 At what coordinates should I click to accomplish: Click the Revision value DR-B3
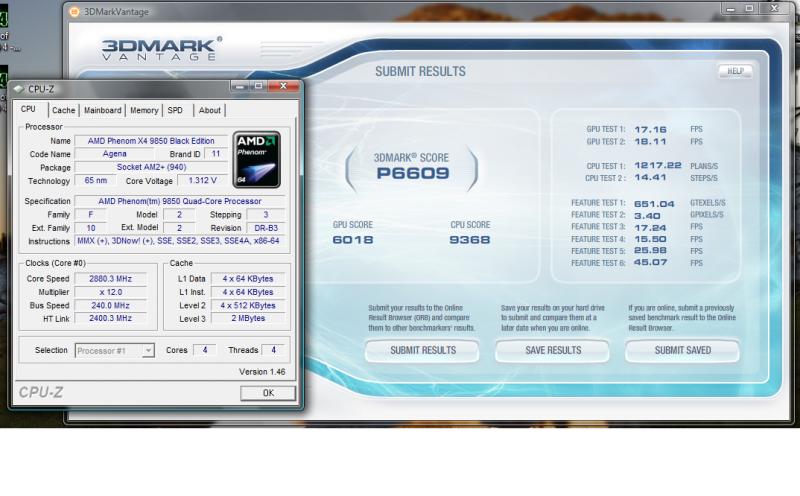(266, 228)
